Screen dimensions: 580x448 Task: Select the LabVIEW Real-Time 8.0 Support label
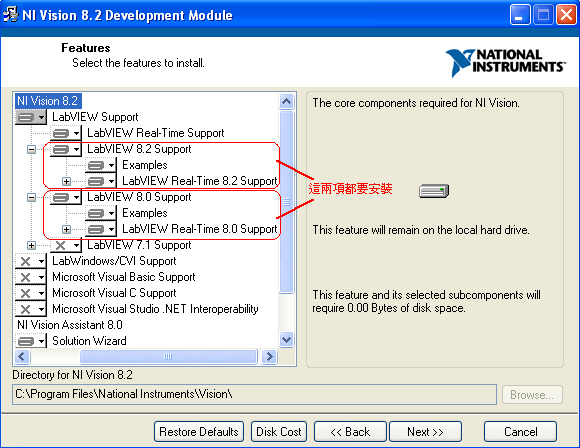tap(200, 229)
